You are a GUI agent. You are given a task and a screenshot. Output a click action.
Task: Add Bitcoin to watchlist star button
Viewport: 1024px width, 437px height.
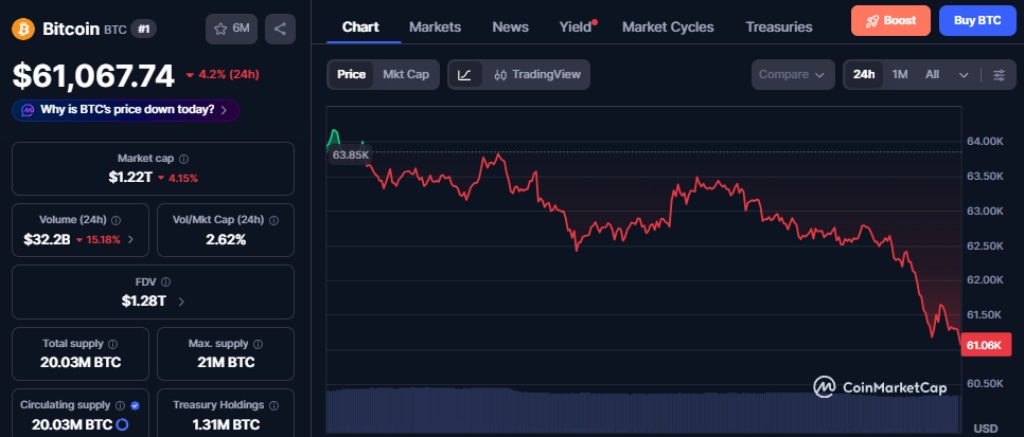[x=231, y=29]
